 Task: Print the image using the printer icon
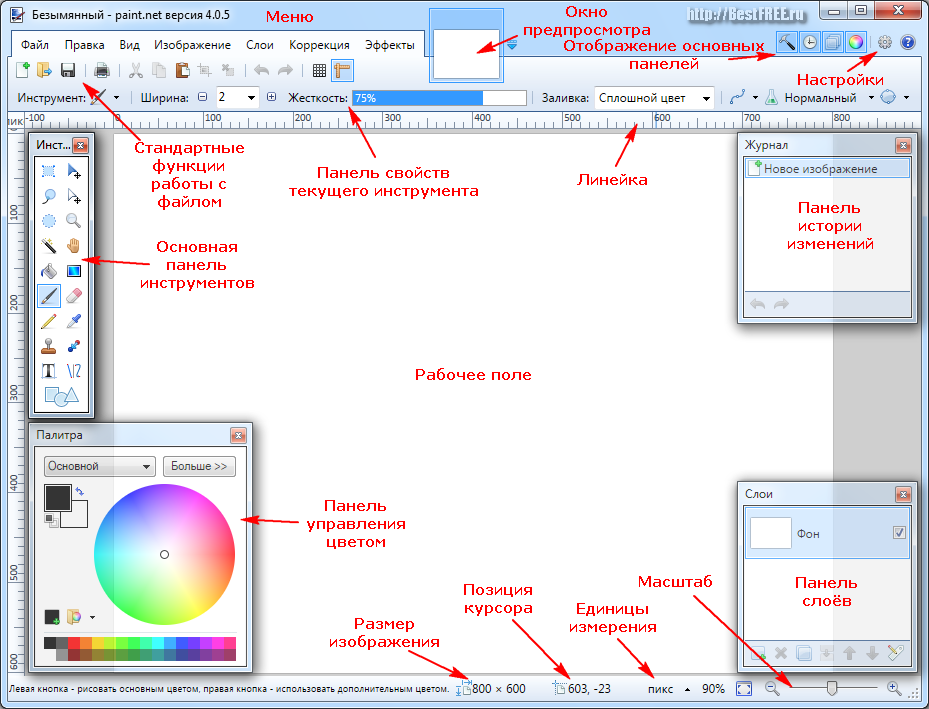[102, 70]
